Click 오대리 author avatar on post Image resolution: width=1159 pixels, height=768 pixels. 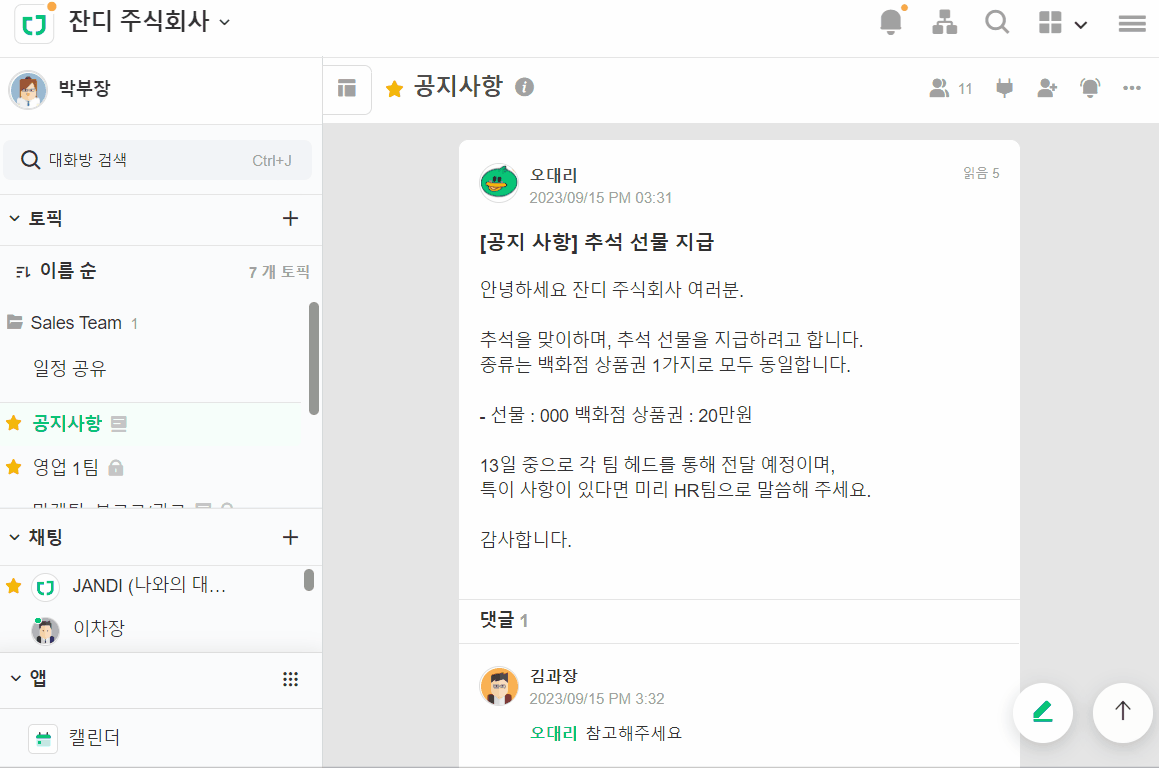tap(499, 183)
